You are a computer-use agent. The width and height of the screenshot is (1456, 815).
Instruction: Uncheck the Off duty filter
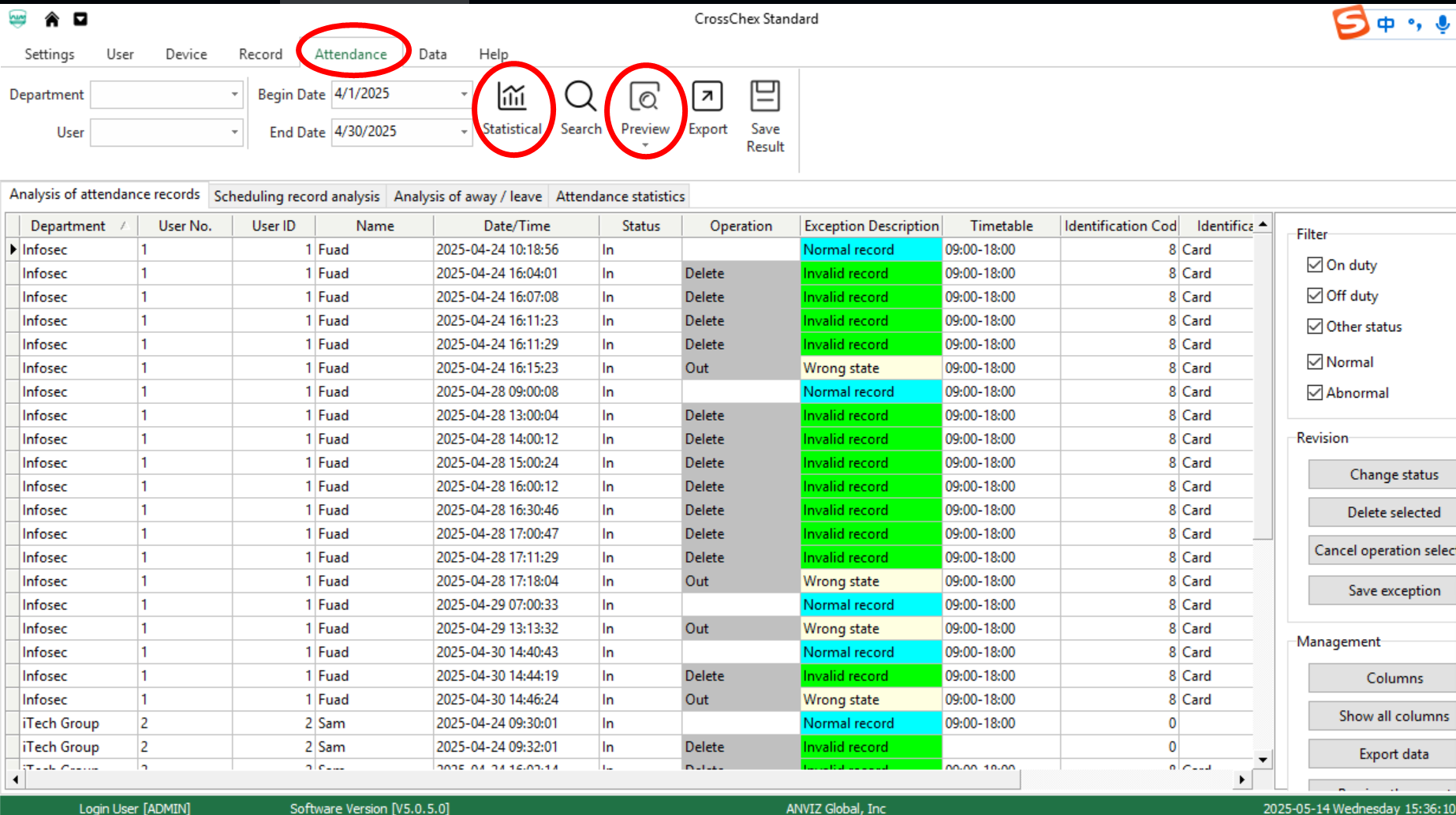(1315, 295)
